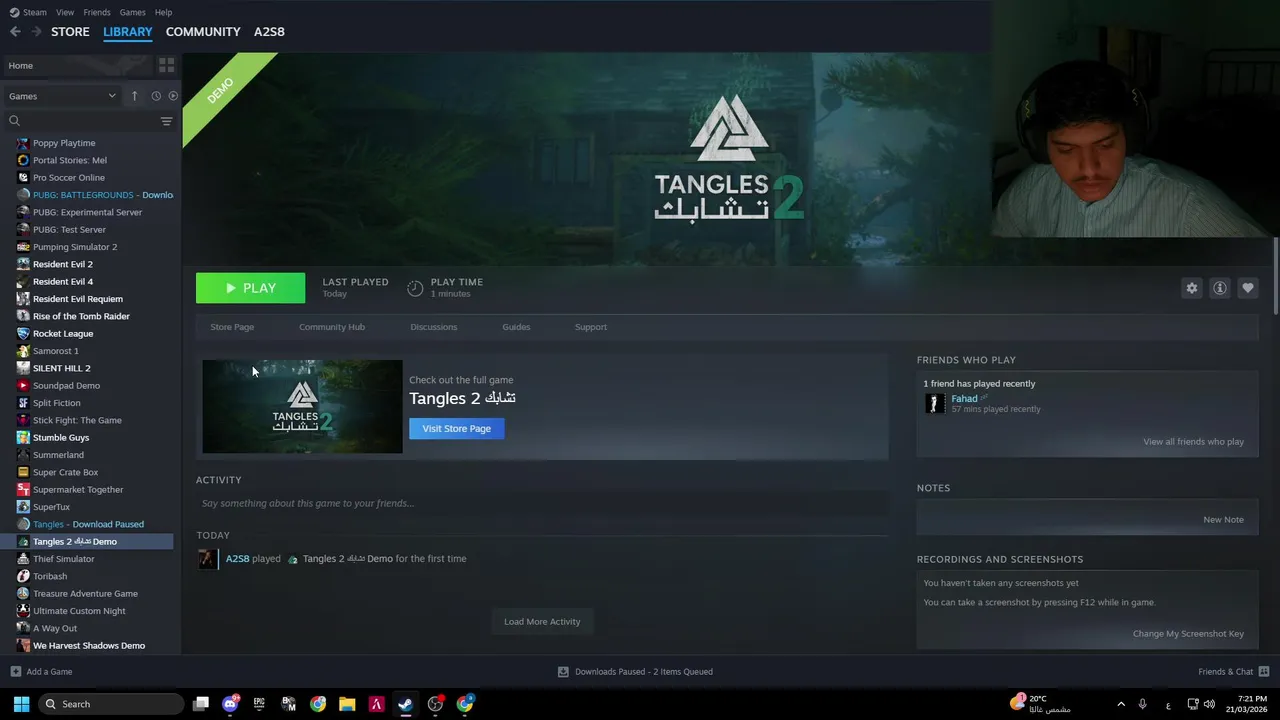Click the Add a Game plus icon
Viewport: 1280px width, 720px height.
point(15,672)
